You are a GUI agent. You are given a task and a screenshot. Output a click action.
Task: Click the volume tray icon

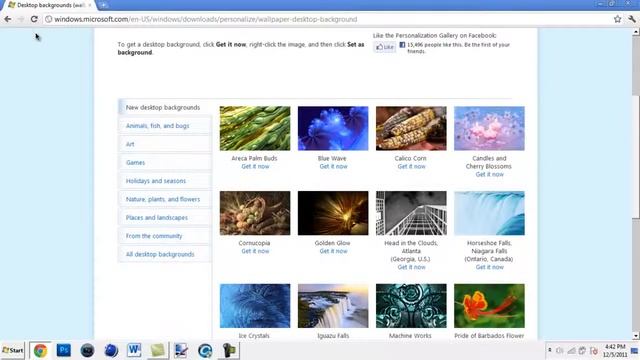pyautogui.click(x=560, y=351)
